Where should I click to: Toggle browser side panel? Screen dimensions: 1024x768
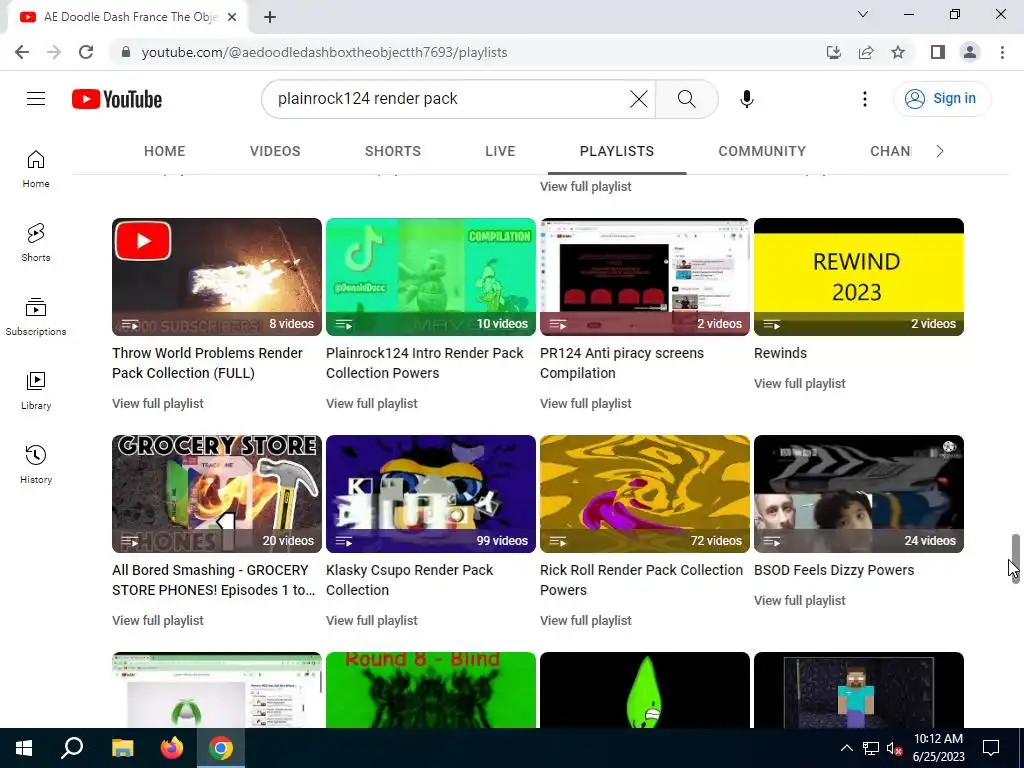(938, 52)
